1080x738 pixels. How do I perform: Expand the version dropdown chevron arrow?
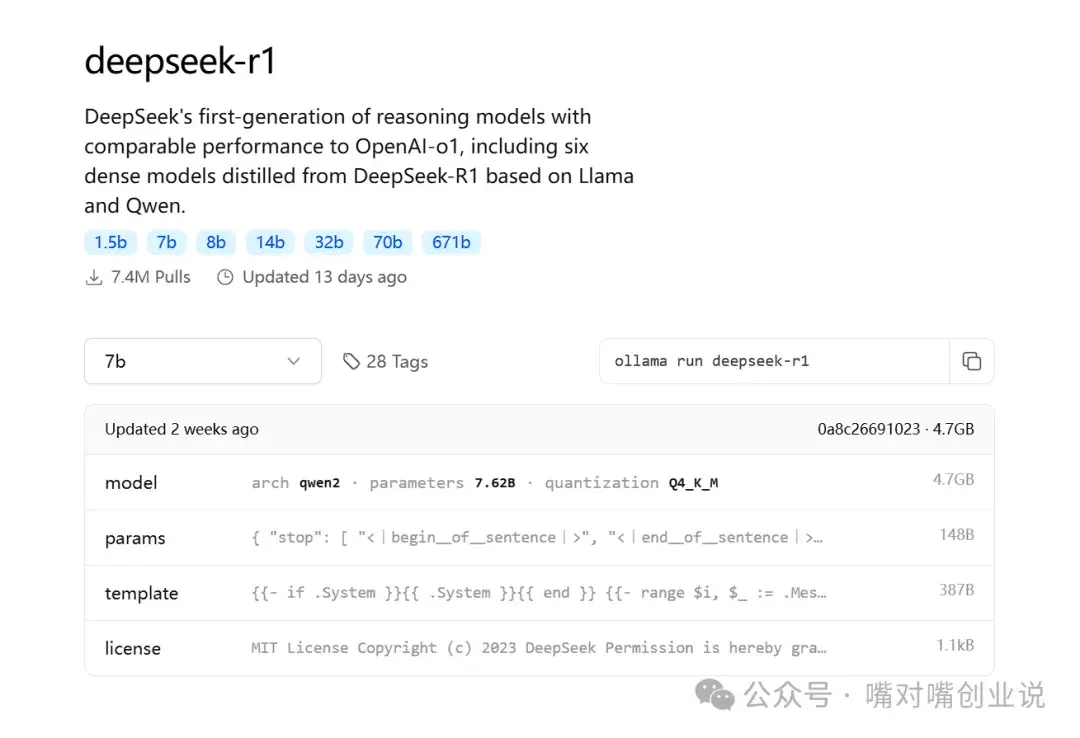[x=293, y=361]
